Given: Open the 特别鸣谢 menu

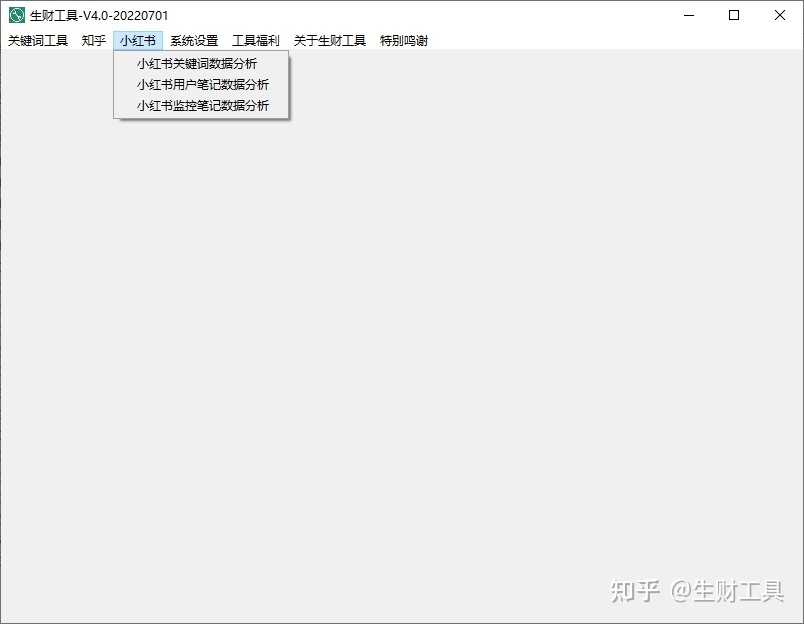Looking at the screenshot, I should 404,41.
